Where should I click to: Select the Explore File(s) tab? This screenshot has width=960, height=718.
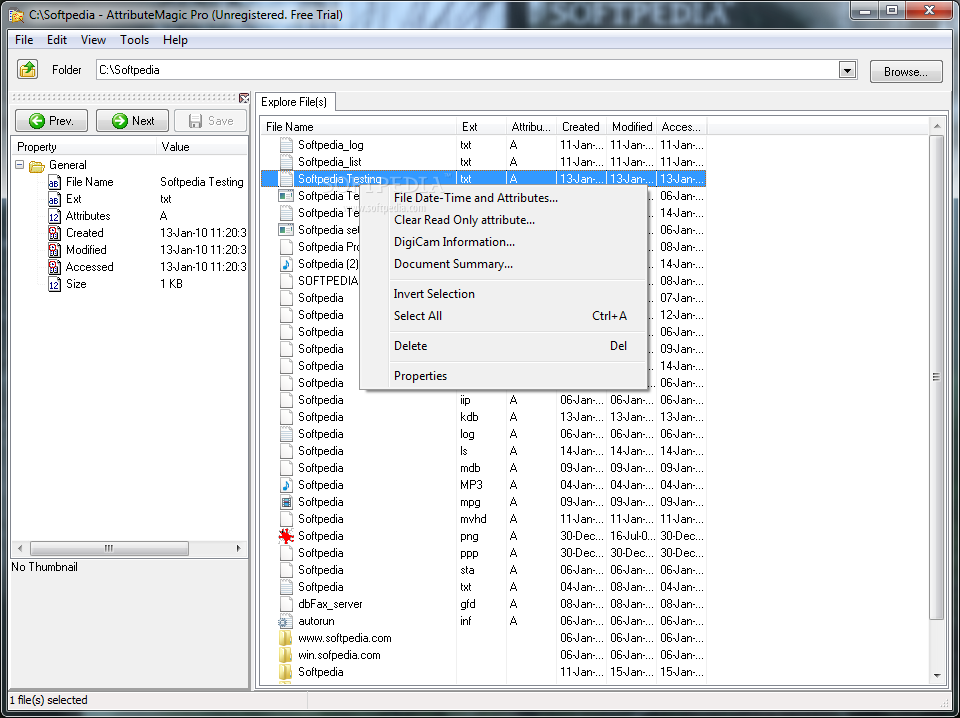tap(294, 102)
